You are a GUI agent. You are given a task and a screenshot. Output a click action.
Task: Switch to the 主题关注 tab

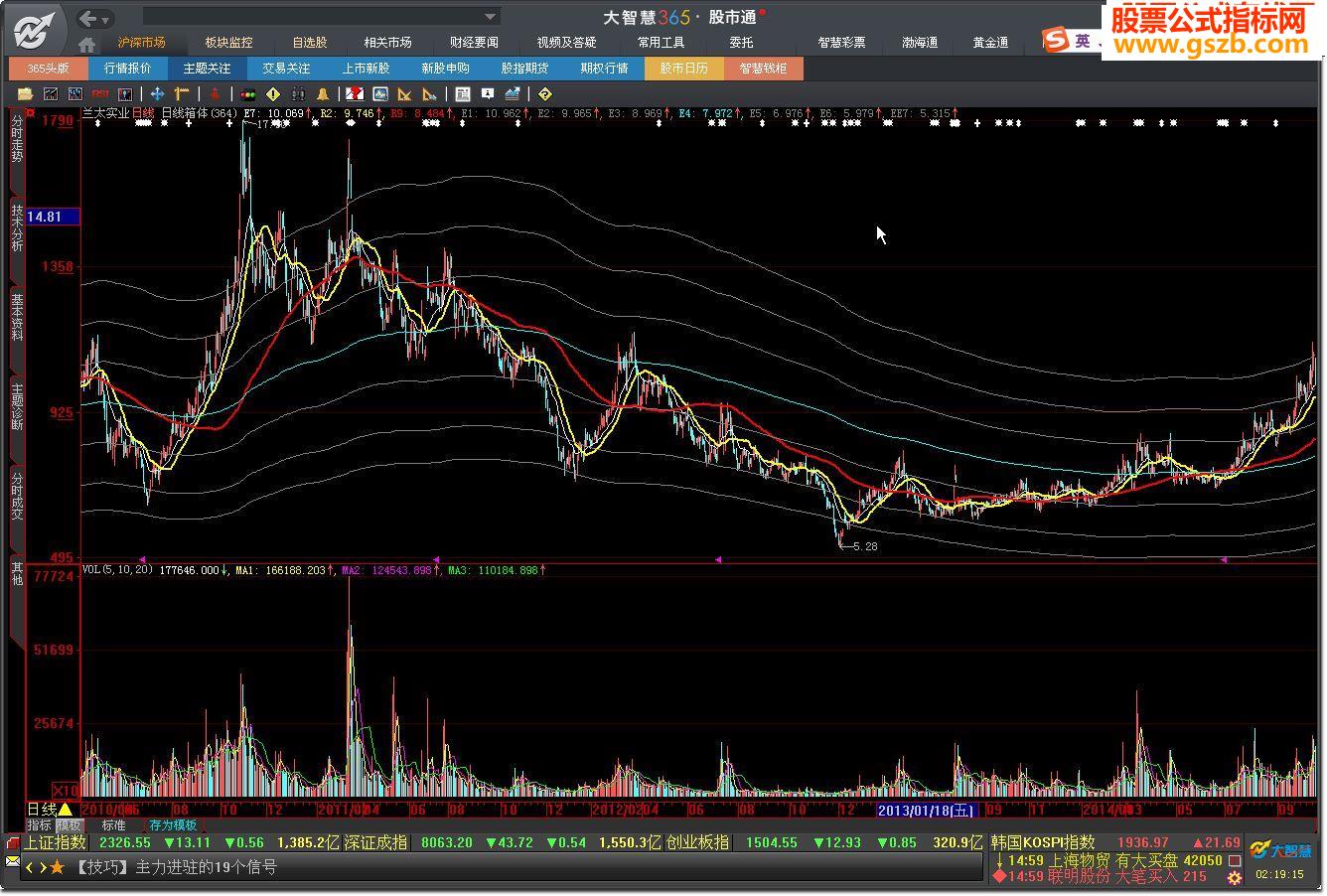207,69
